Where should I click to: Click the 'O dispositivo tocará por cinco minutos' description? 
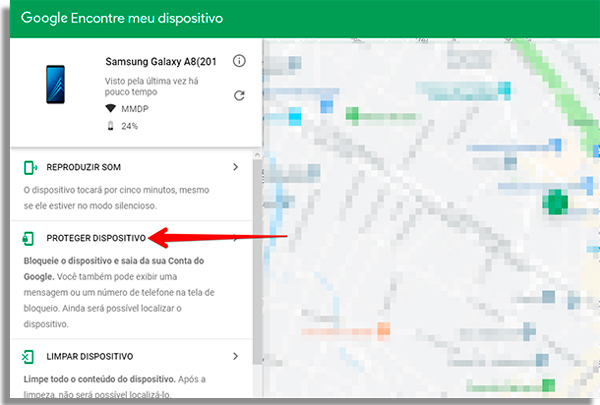tap(116, 198)
